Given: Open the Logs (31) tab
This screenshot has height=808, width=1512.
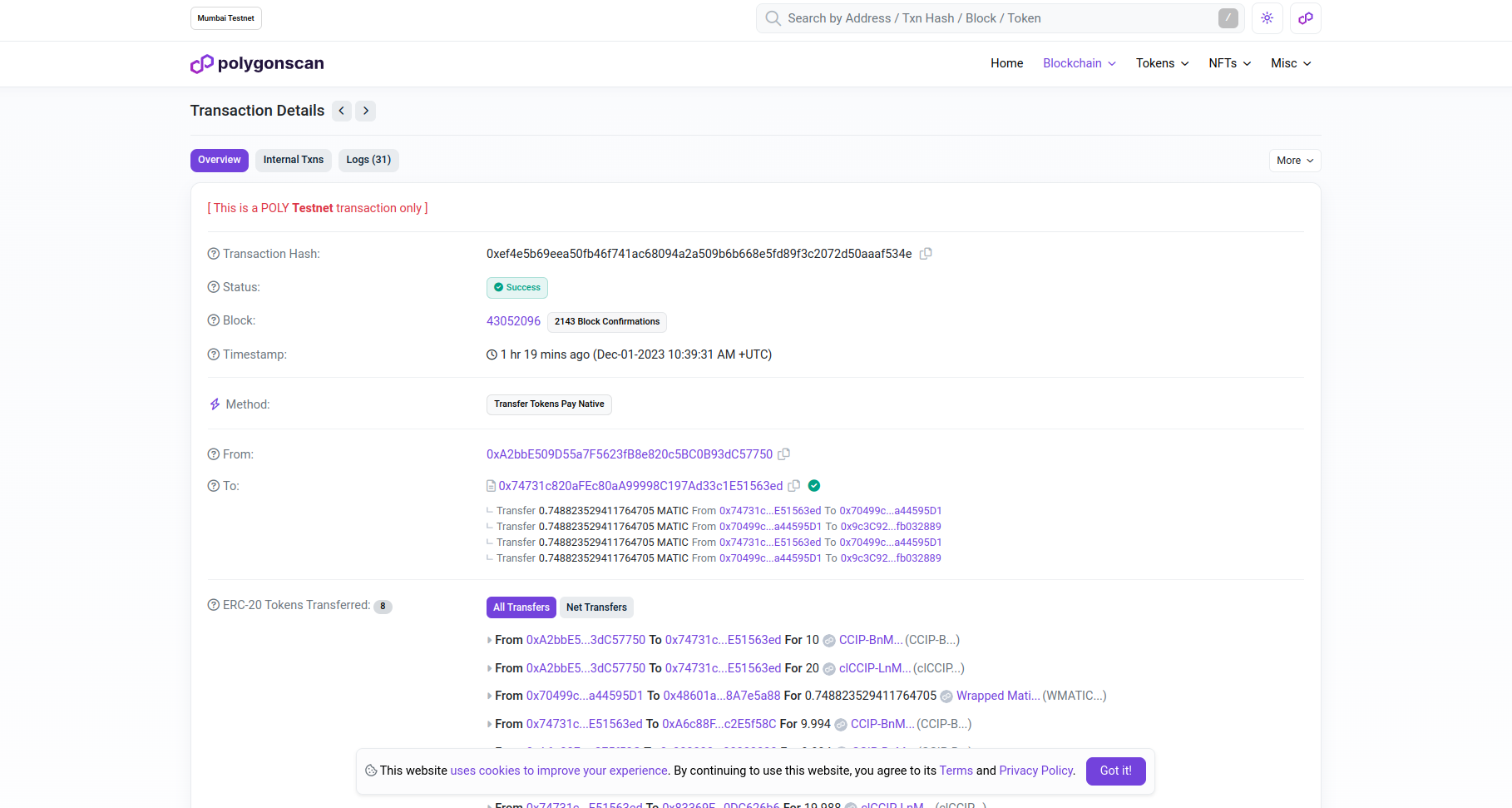Looking at the screenshot, I should 368,160.
